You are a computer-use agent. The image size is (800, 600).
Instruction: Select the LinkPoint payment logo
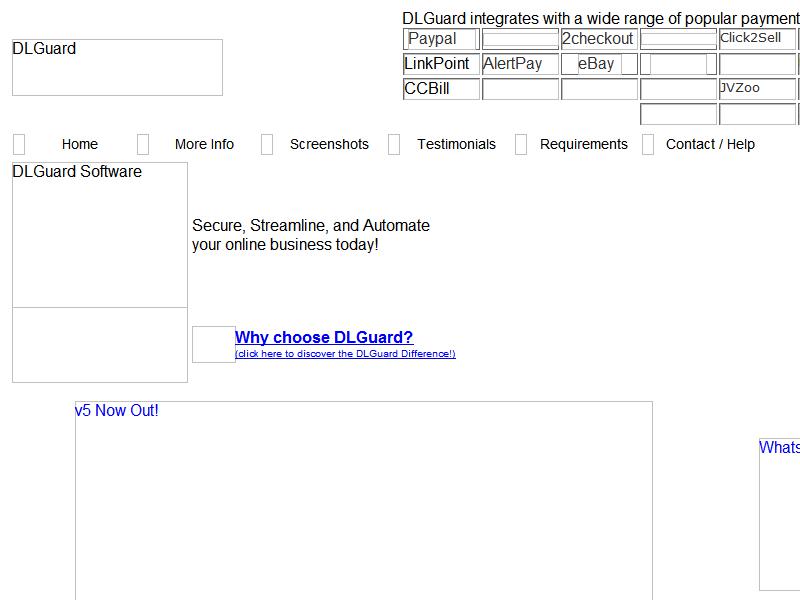click(x=441, y=64)
